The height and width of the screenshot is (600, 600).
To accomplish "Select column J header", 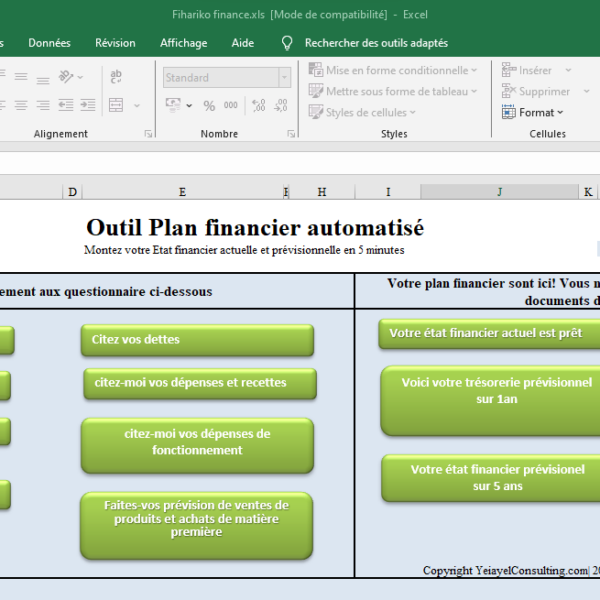I will [x=499, y=192].
